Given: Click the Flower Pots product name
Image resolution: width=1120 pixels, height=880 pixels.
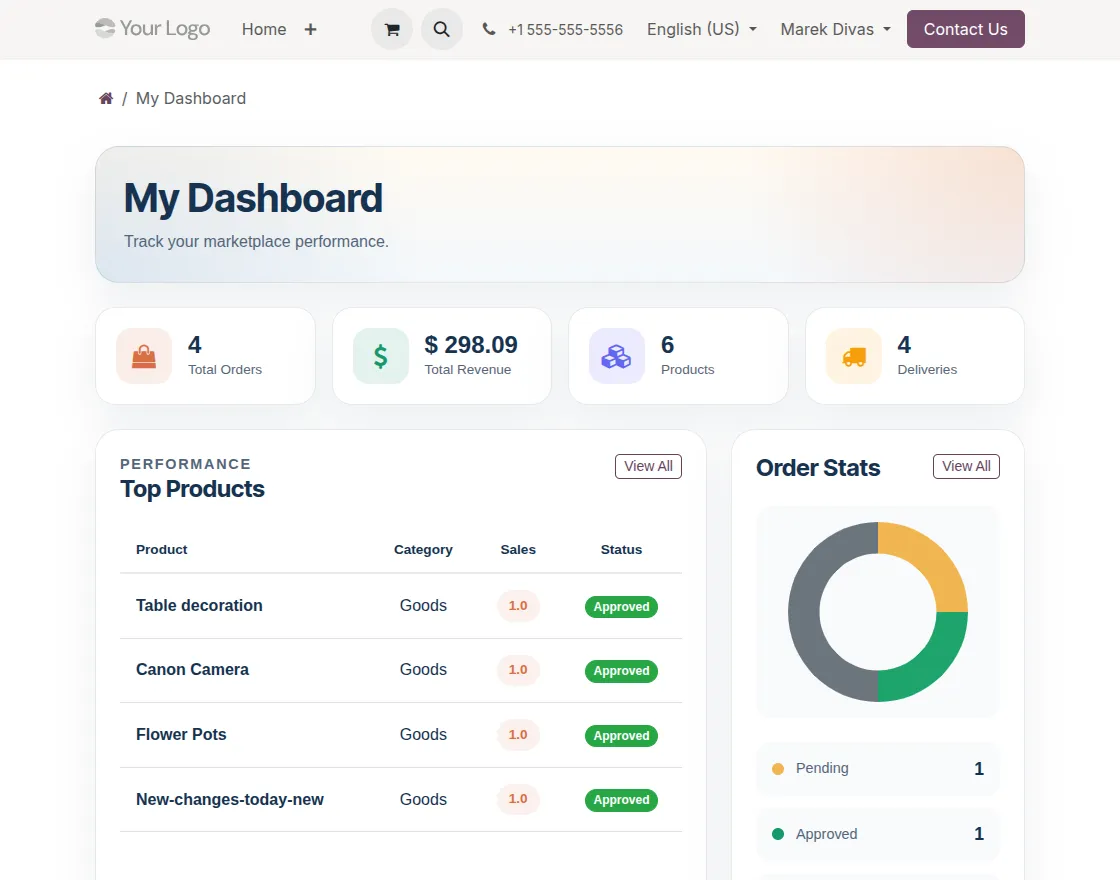Looking at the screenshot, I should point(181,734).
